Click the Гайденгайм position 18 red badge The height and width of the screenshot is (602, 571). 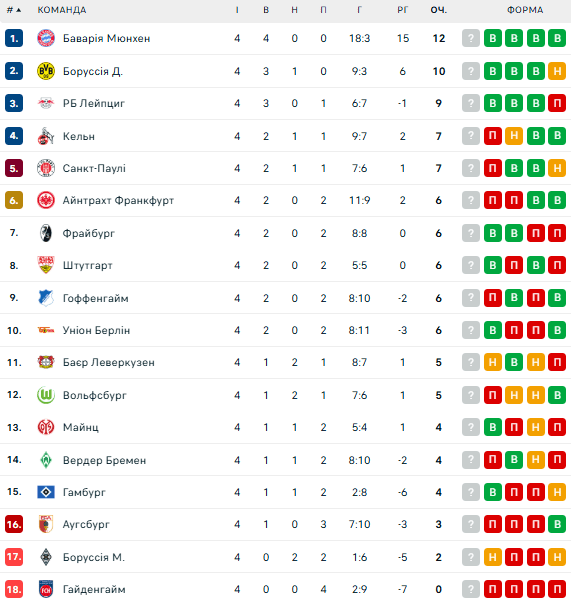14,589
